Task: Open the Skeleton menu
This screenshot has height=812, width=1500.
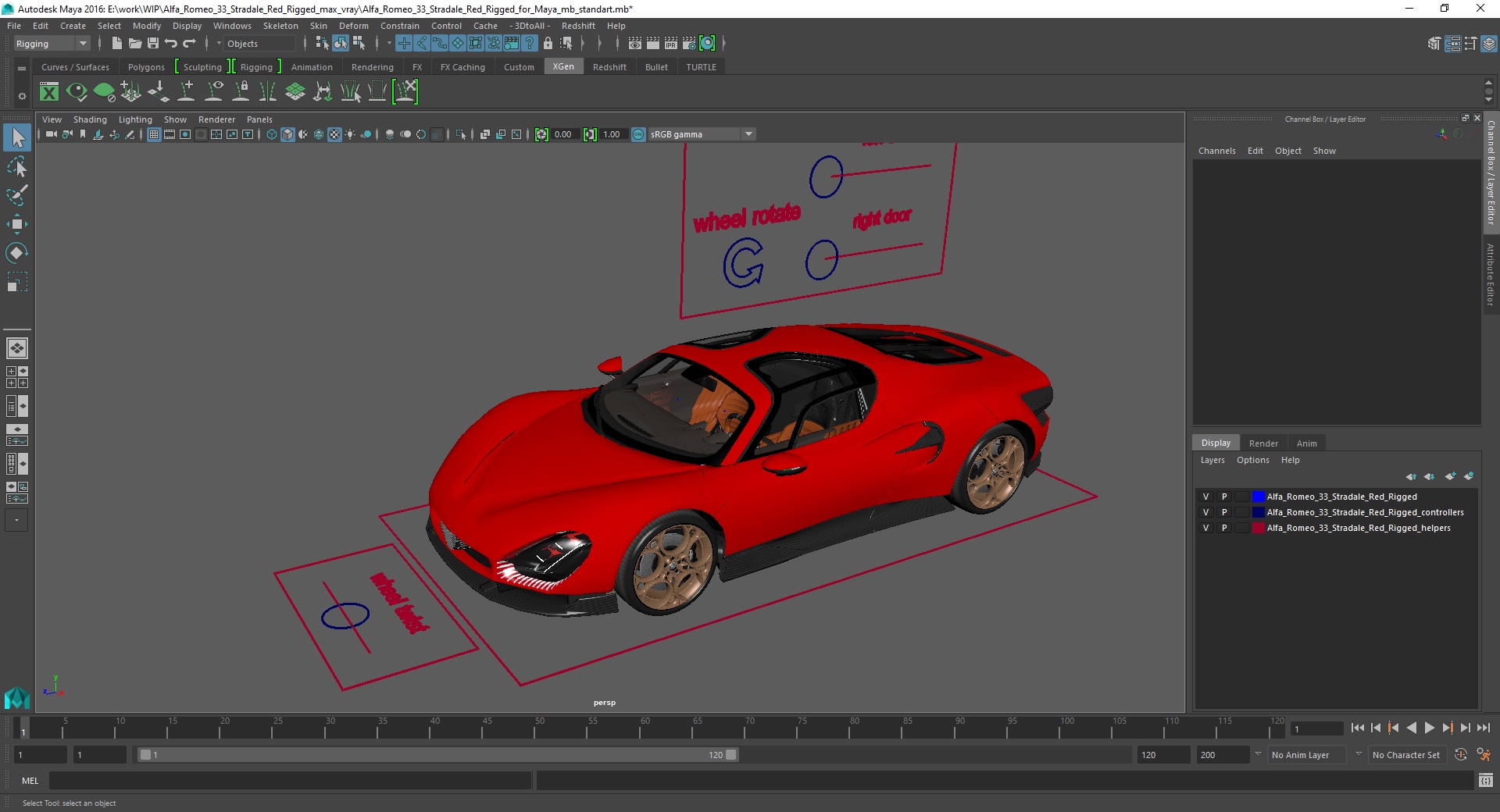Action: [x=280, y=26]
